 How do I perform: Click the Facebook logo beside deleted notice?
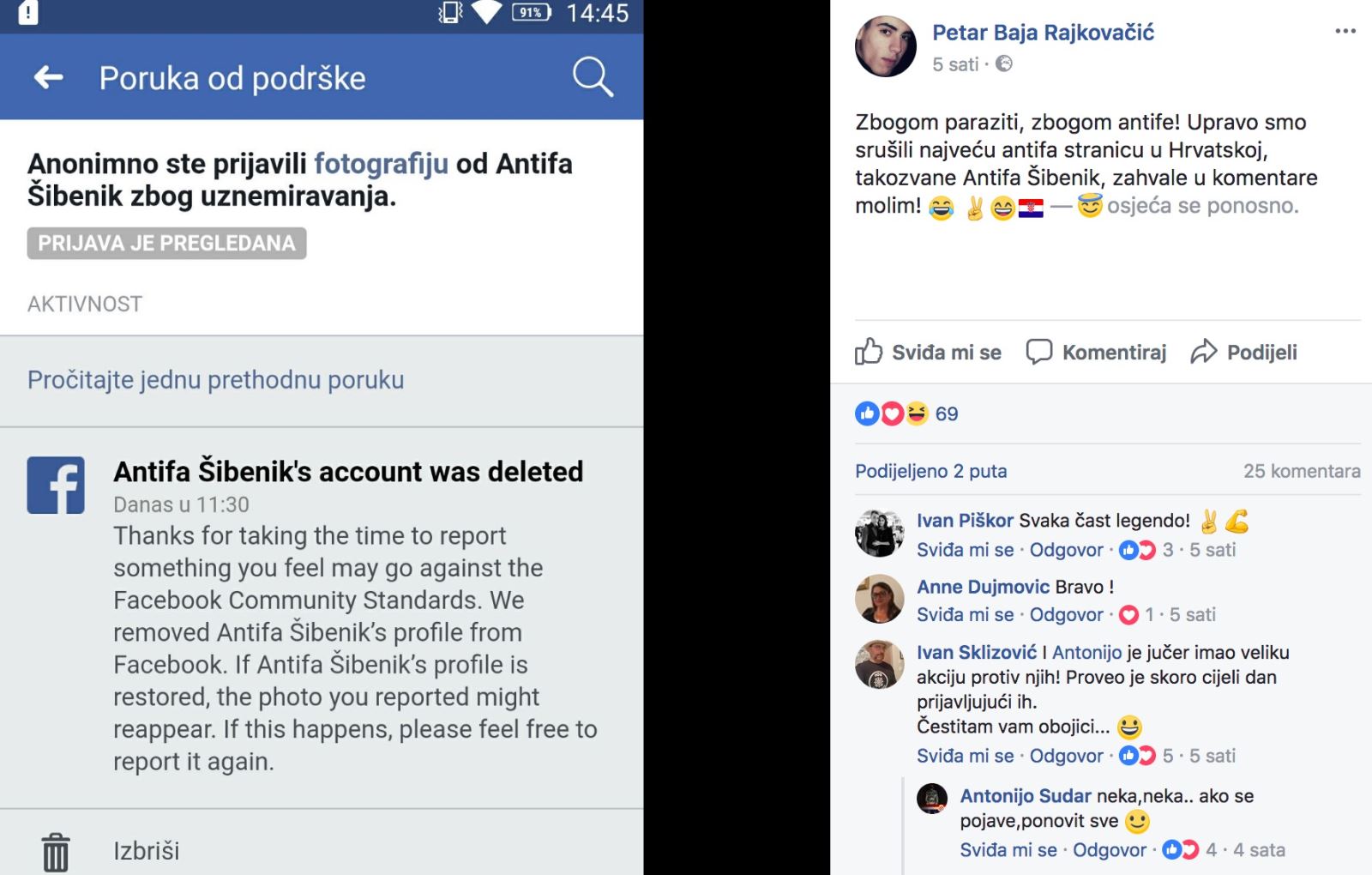56,486
